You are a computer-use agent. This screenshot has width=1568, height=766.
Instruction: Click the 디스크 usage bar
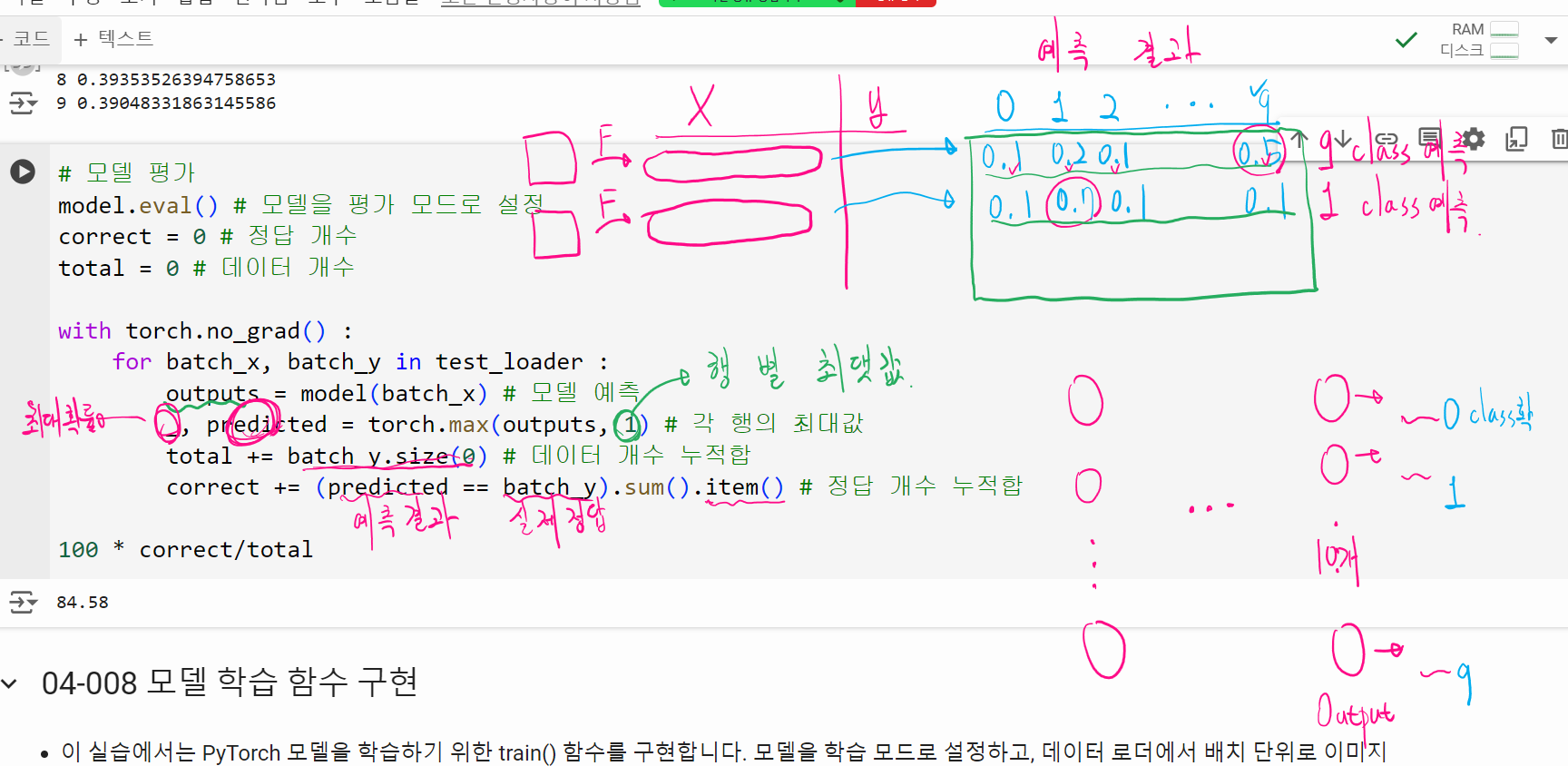[1504, 51]
